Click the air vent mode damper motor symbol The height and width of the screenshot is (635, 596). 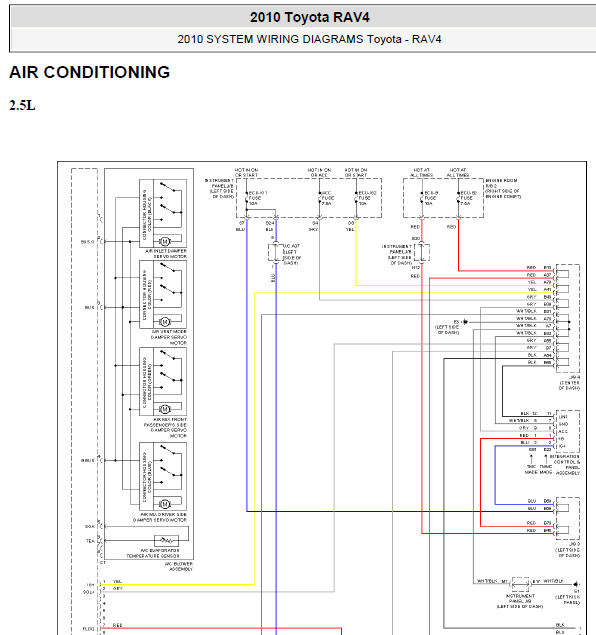165,322
